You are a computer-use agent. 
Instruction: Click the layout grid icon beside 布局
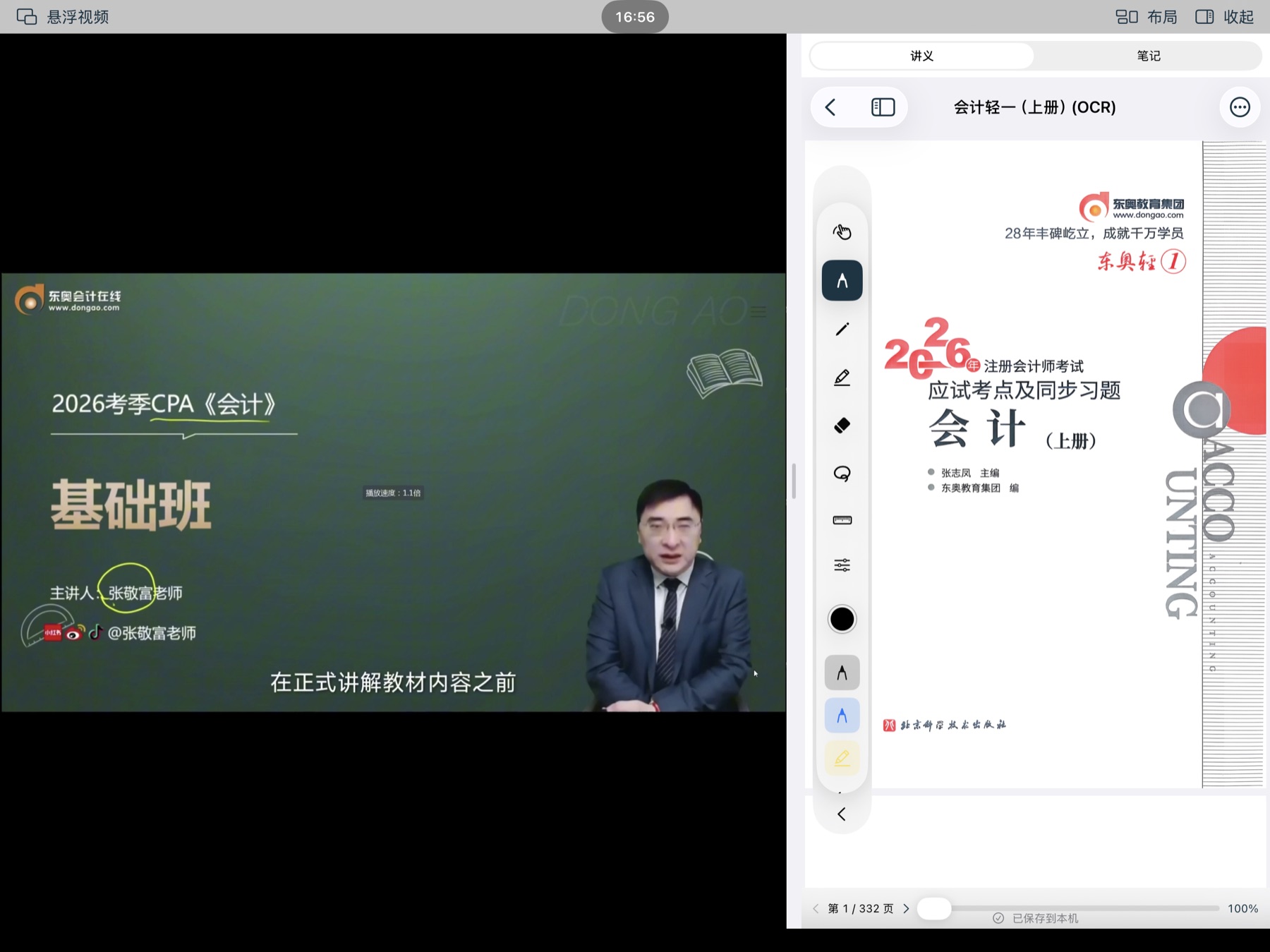(1127, 17)
